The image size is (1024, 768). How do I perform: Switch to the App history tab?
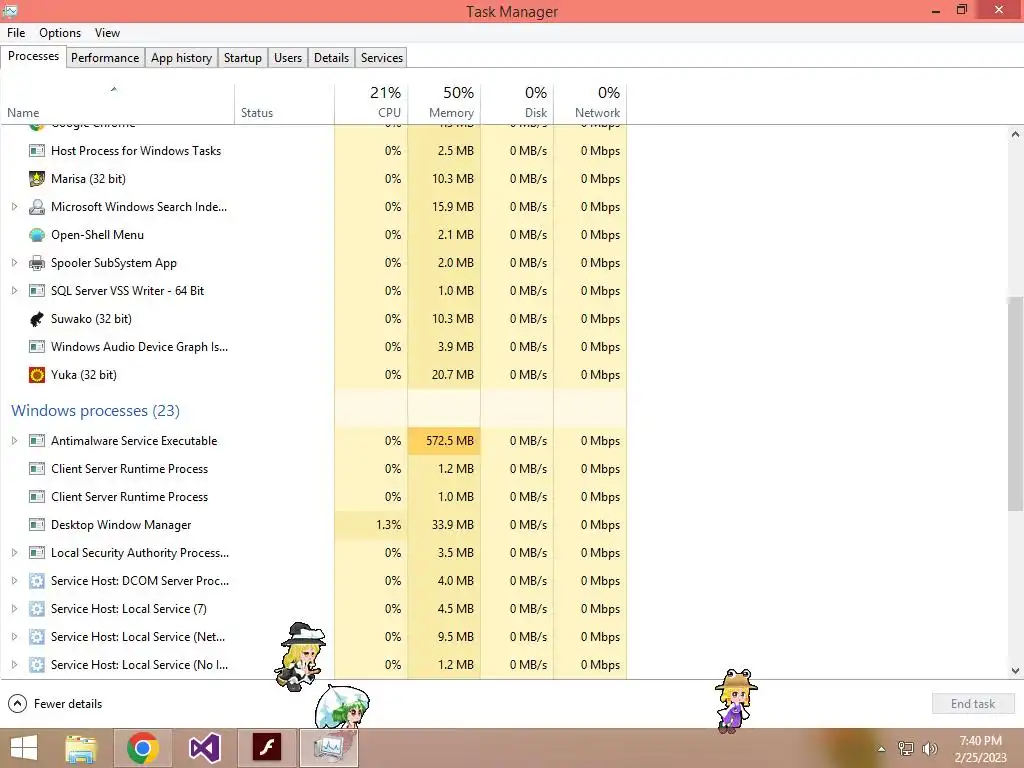[x=182, y=57]
